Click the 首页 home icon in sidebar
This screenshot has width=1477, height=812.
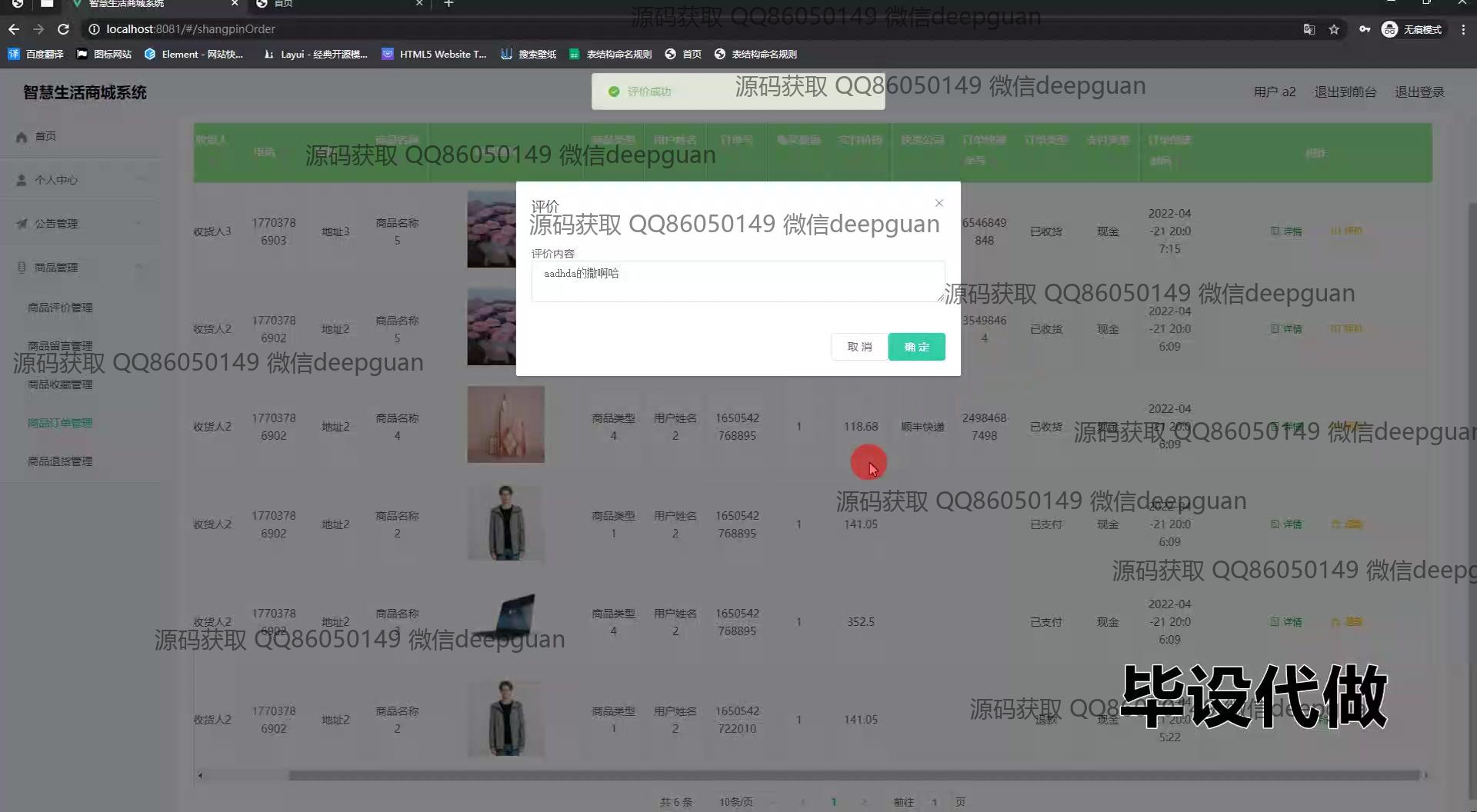coord(22,137)
